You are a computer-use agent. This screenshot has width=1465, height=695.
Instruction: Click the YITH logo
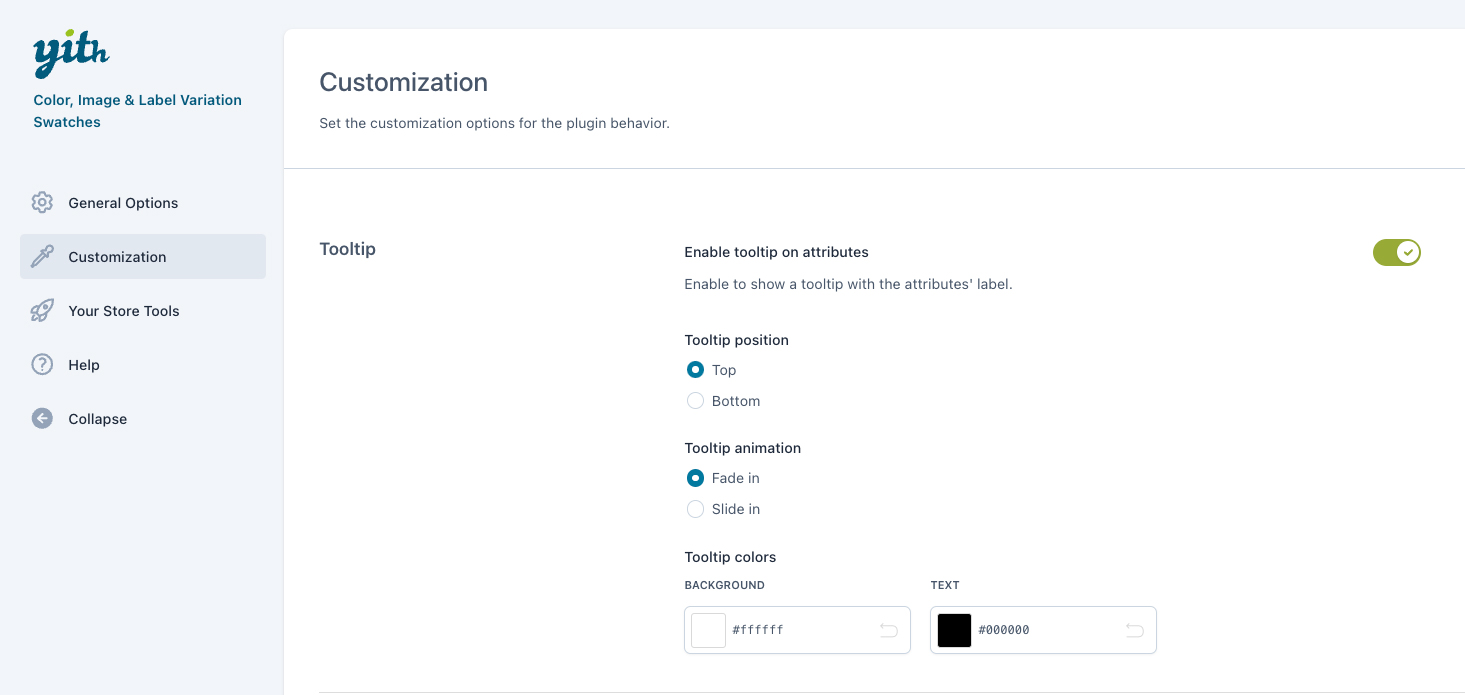tap(71, 54)
